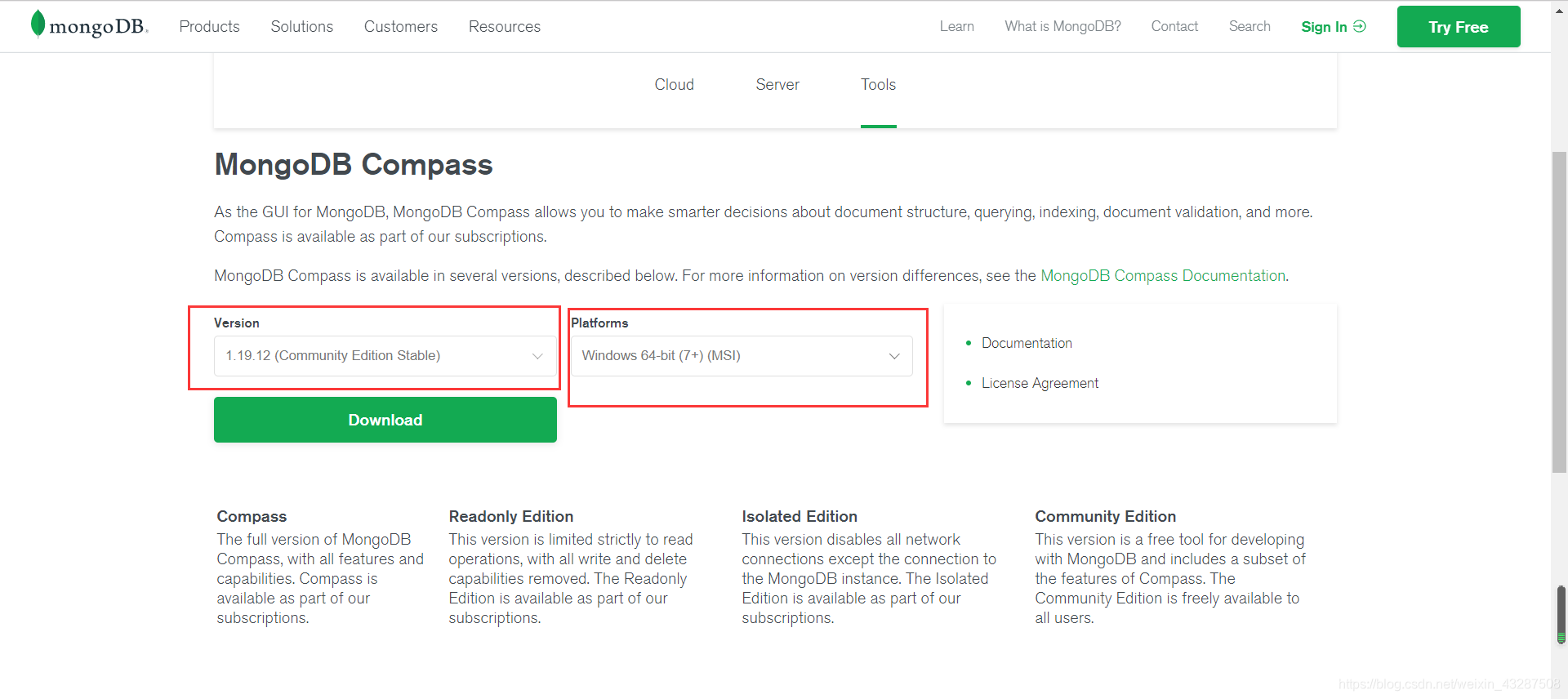Switch to the Server tab
This screenshot has width=1568, height=699.
tap(777, 84)
